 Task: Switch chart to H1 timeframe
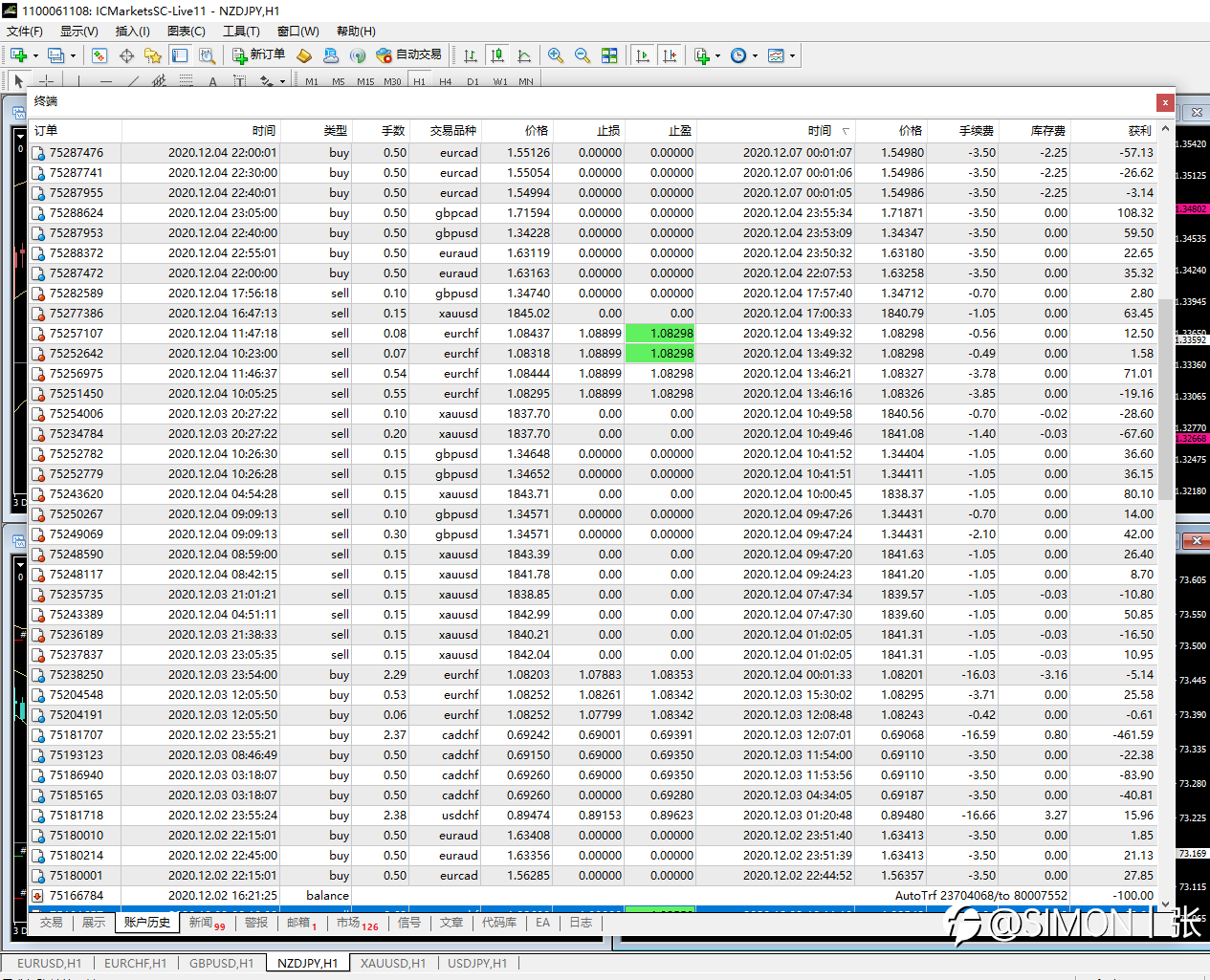click(x=419, y=81)
